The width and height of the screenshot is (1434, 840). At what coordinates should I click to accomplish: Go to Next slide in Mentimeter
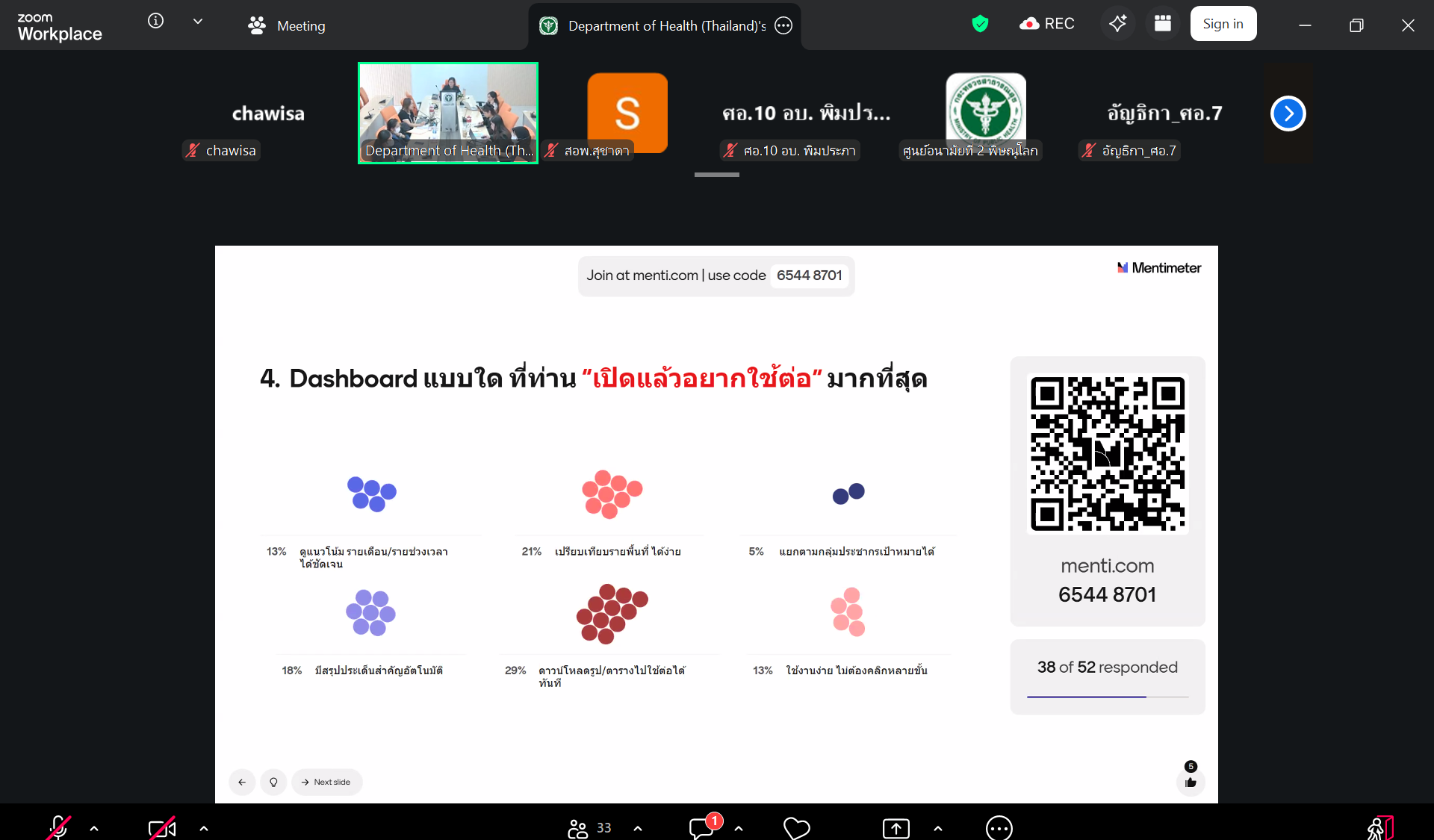pyautogui.click(x=326, y=782)
